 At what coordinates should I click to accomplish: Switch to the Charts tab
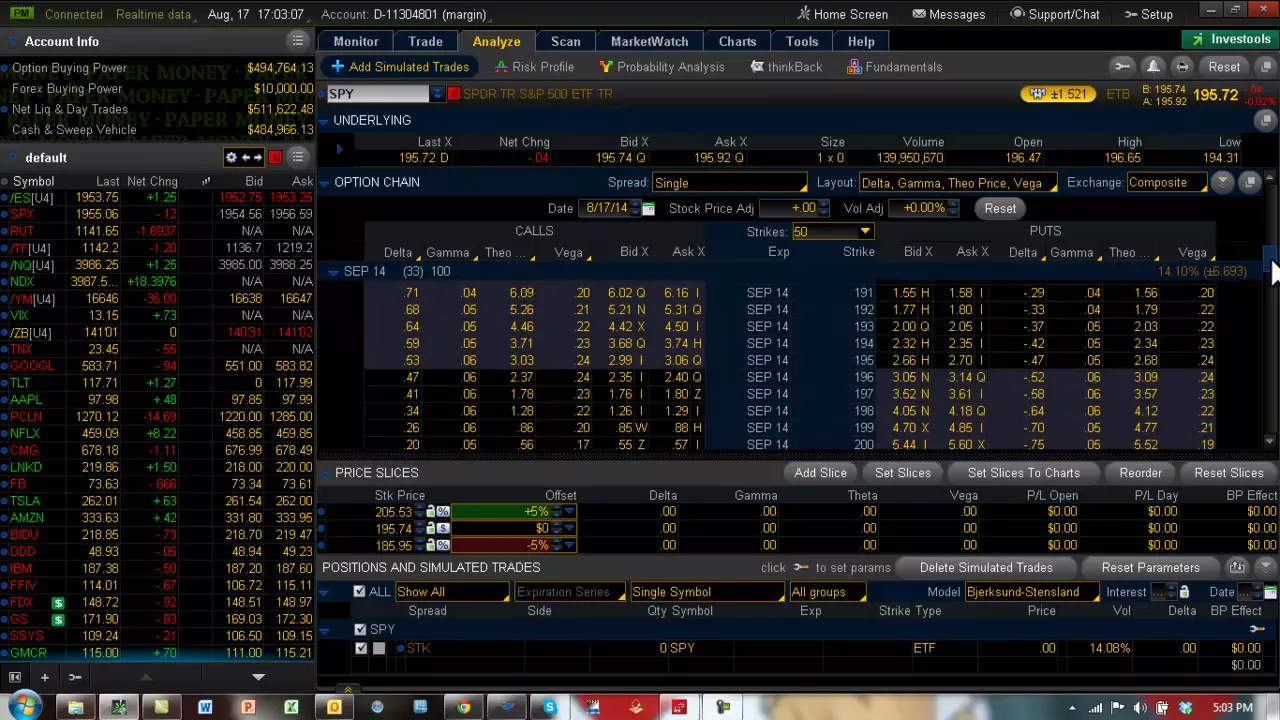click(737, 42)
